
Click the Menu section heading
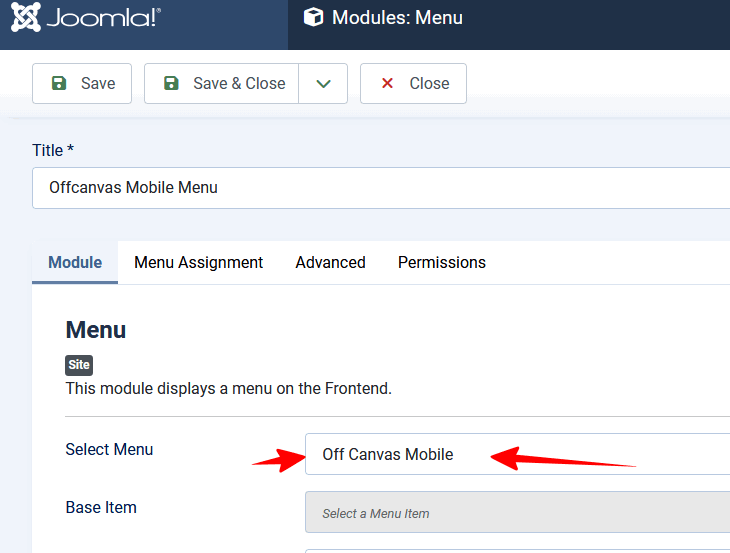click(96, 330)
